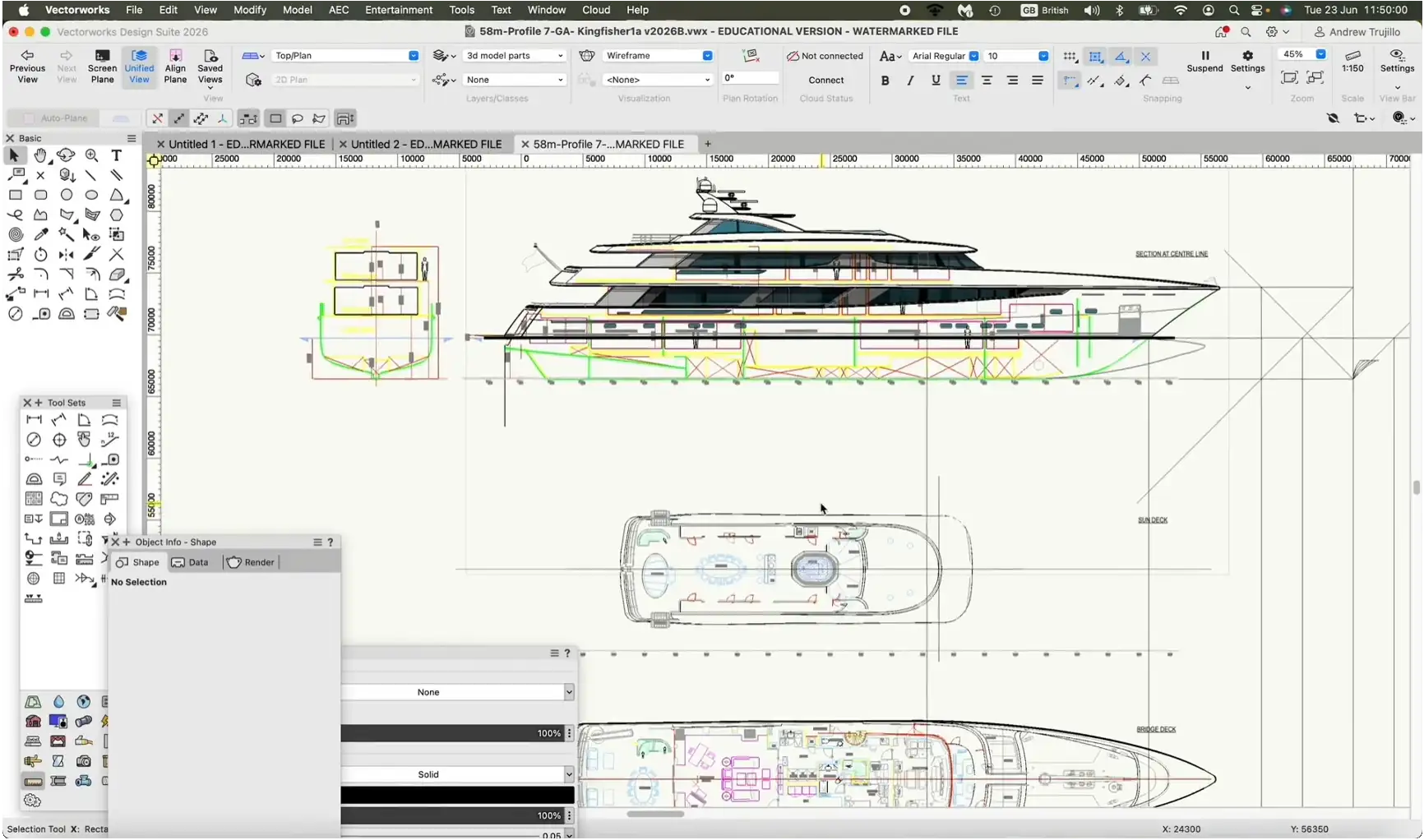Open a new document tab with plus
1424x840 pixels.
707,144
